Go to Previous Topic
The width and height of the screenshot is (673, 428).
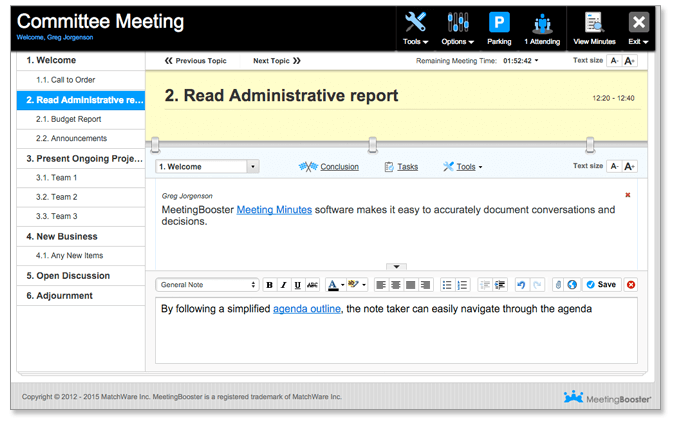[x=195, y=61]
